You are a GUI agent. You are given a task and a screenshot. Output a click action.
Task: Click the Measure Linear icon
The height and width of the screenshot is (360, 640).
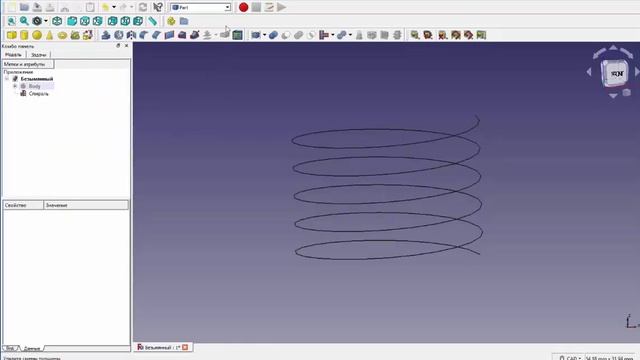pos(415,35)
